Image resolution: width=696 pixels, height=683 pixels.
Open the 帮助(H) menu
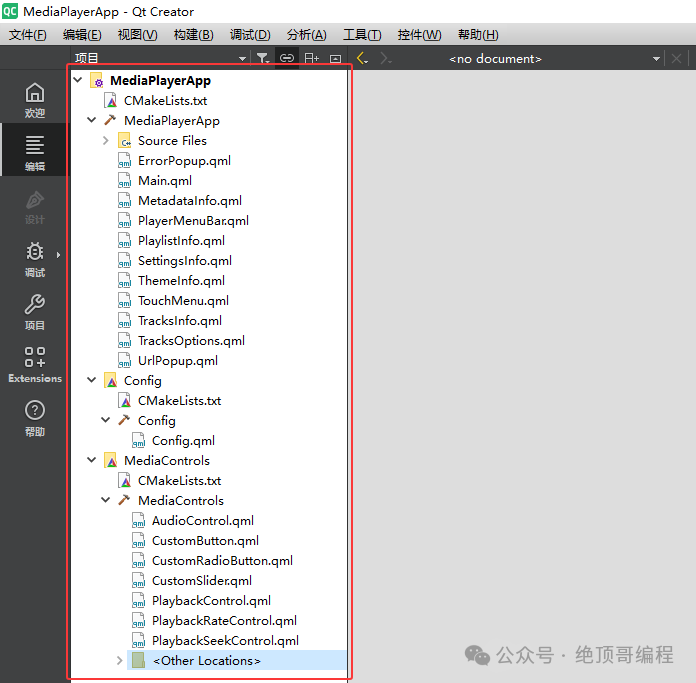pyautogui.click(x=478, y=35)
